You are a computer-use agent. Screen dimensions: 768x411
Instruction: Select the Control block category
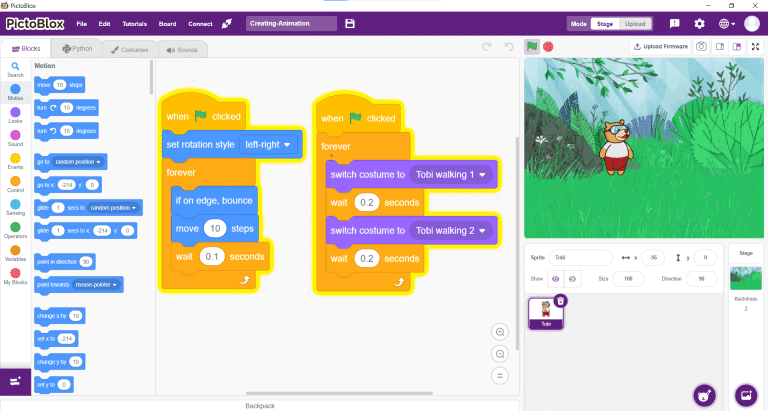15,184
